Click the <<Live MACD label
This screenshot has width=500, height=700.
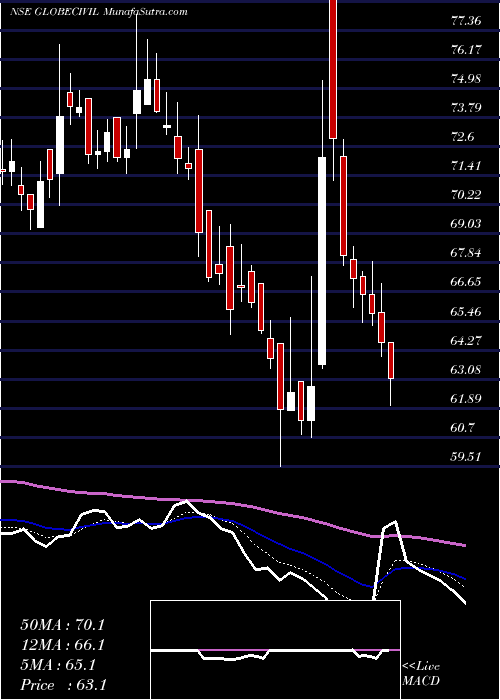tap(421, 674)
